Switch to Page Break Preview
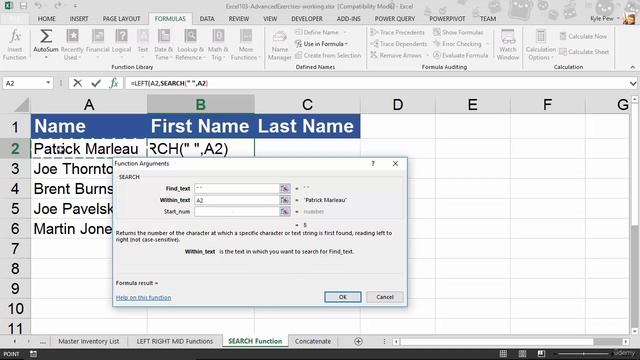 (541, 354)
